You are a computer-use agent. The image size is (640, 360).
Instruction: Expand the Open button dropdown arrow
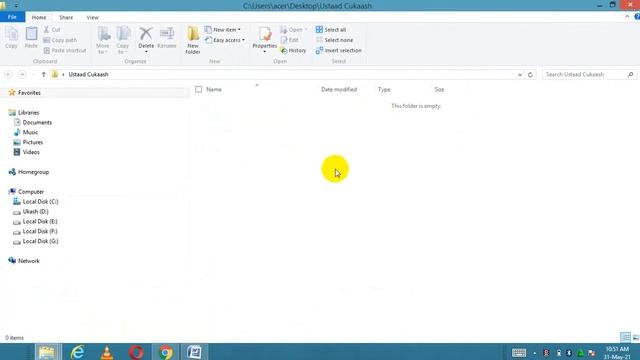coord(306,29)
